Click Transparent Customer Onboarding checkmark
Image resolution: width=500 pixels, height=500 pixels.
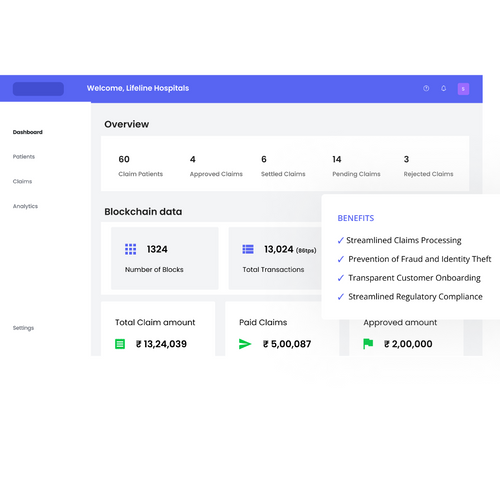(x=341, y=278)
